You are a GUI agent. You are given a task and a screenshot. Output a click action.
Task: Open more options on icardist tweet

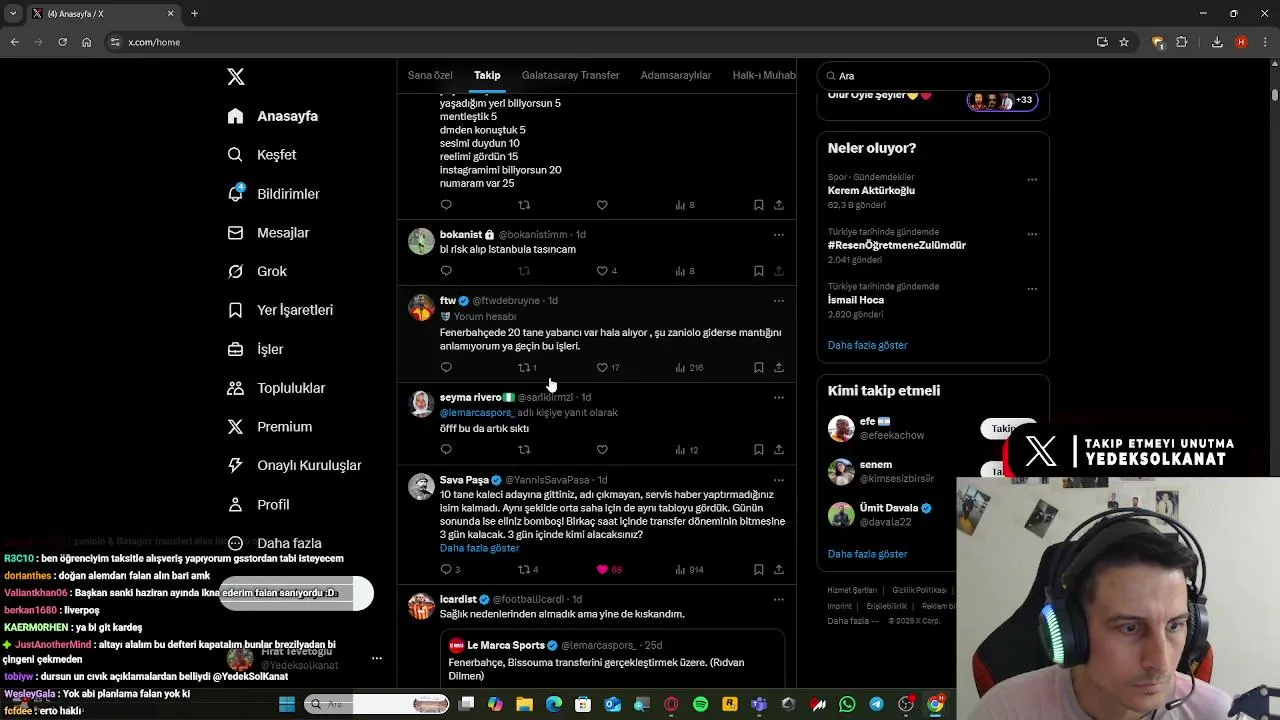point(778,599)
